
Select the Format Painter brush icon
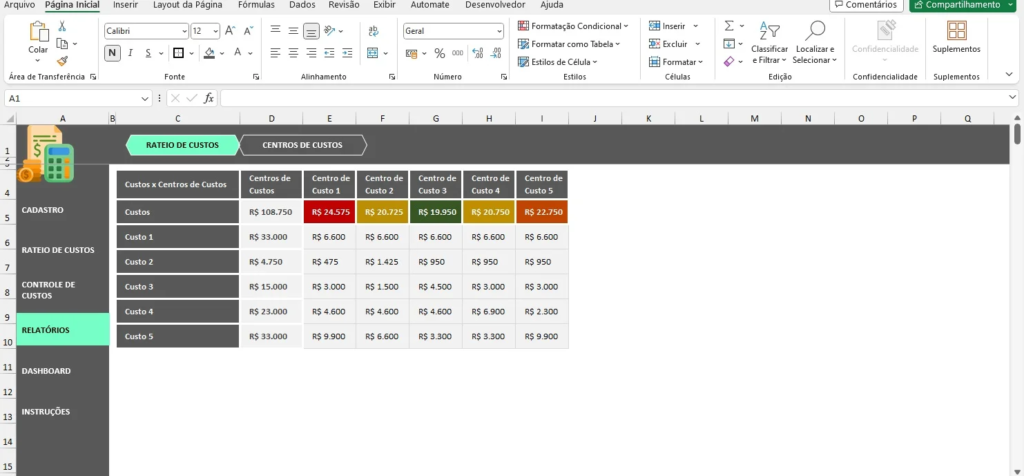(x=63, y=60)
